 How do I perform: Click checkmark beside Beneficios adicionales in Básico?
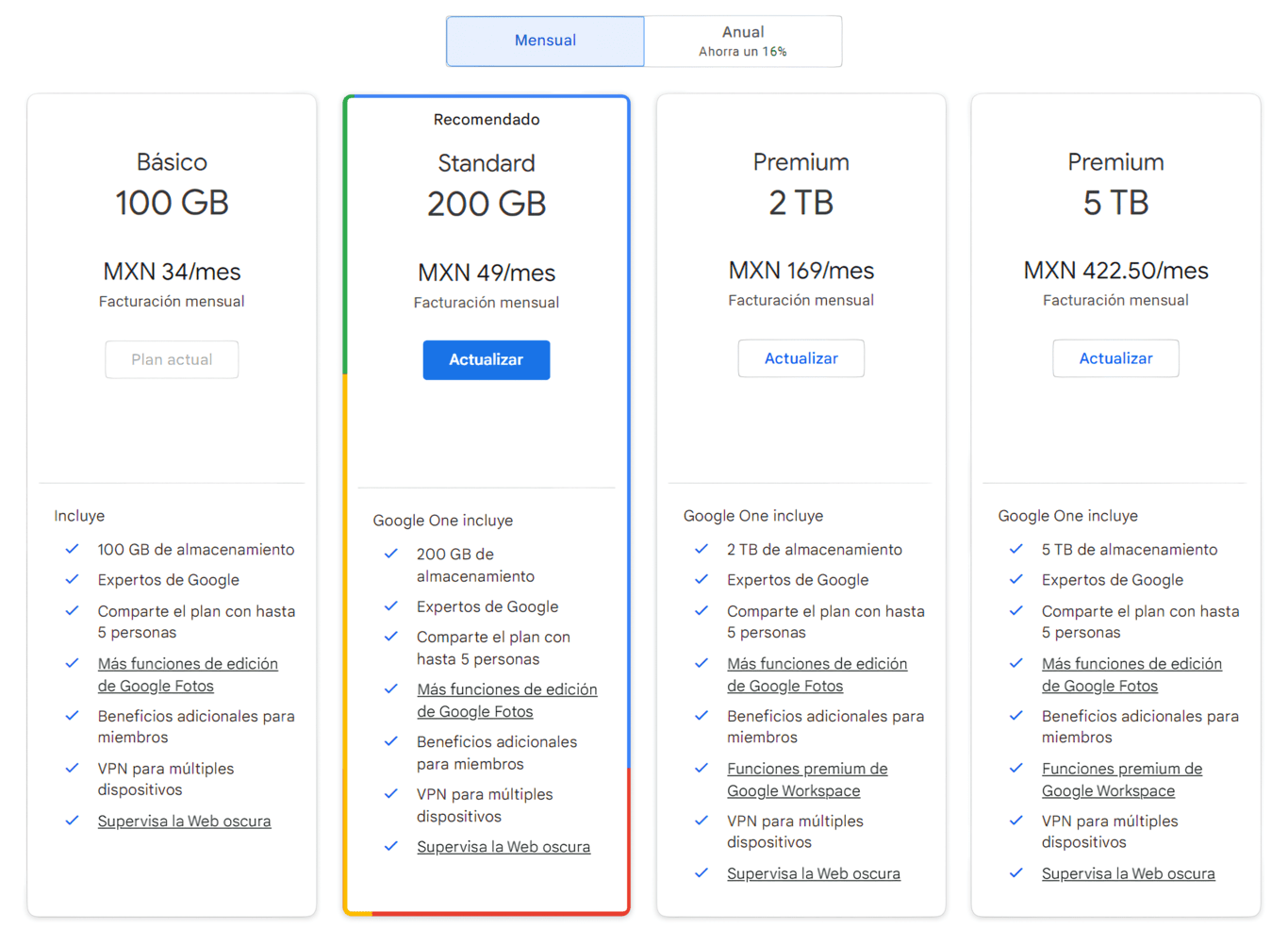72,715
